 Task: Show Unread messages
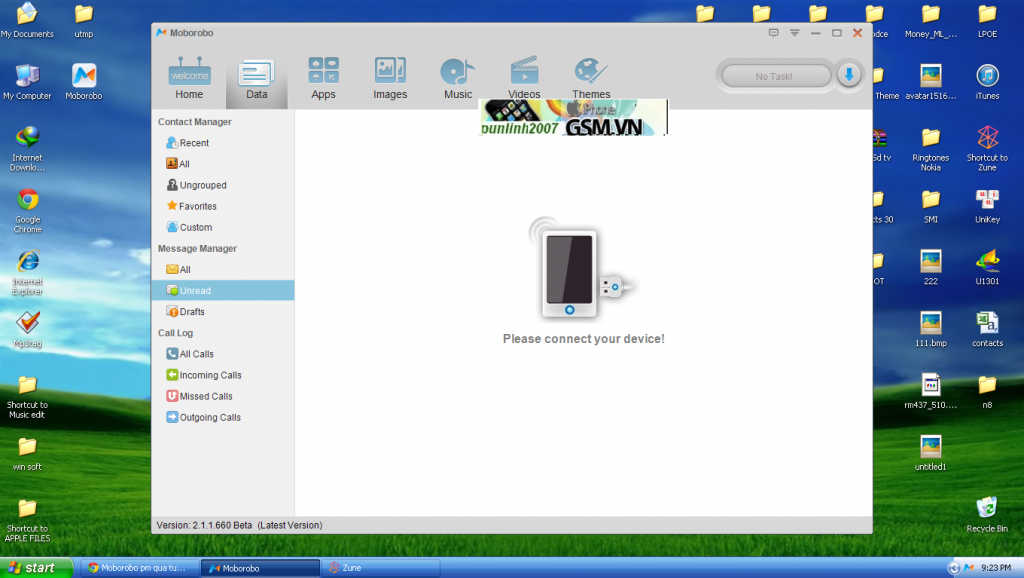(223, 291)
